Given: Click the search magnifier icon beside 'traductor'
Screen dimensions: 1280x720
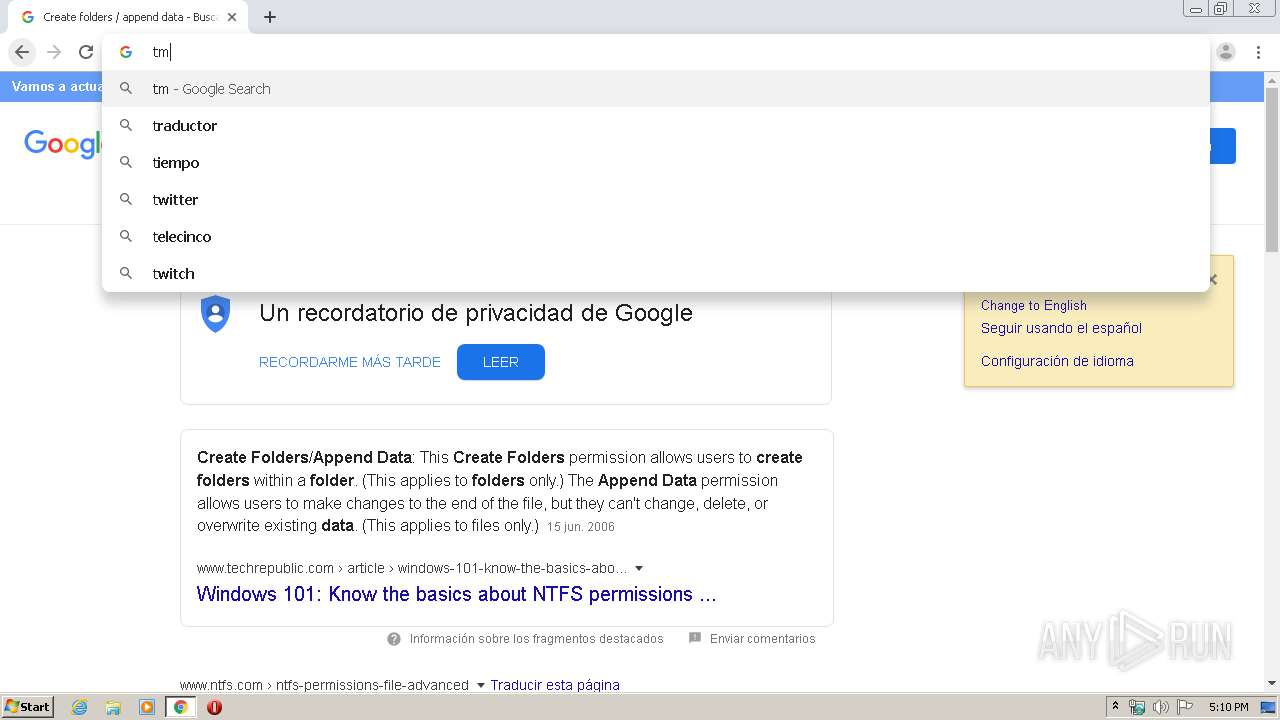Looking at the screenshot, I should pyautogui.click(x=126, y=125).
